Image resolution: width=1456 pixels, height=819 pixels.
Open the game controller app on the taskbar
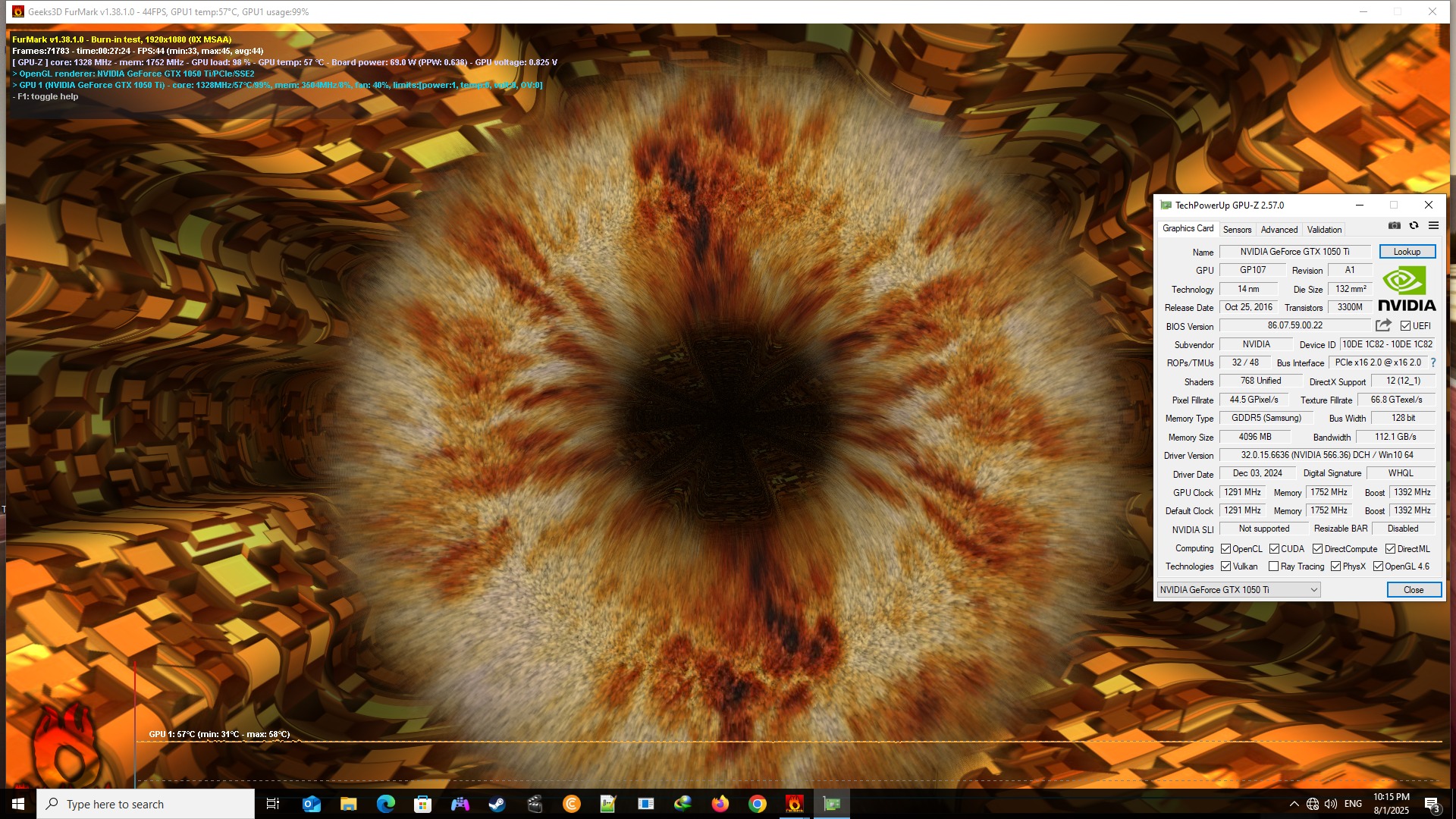(460, 804)
